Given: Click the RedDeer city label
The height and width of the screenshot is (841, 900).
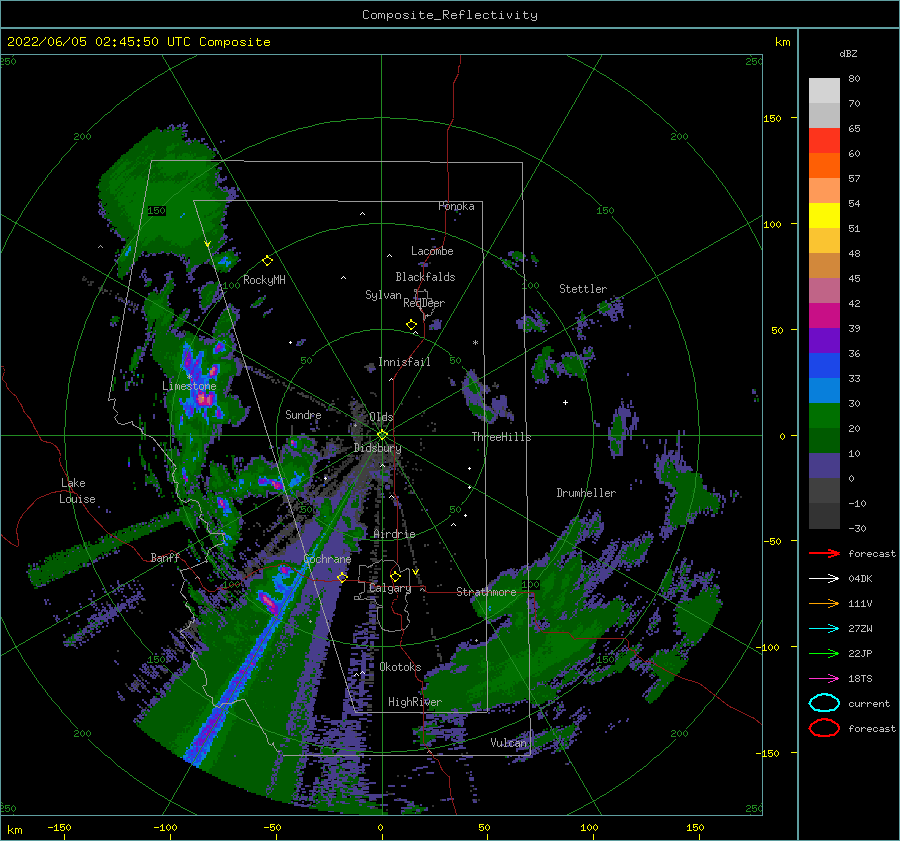Looking at the screenshot, I should [424, 303].
